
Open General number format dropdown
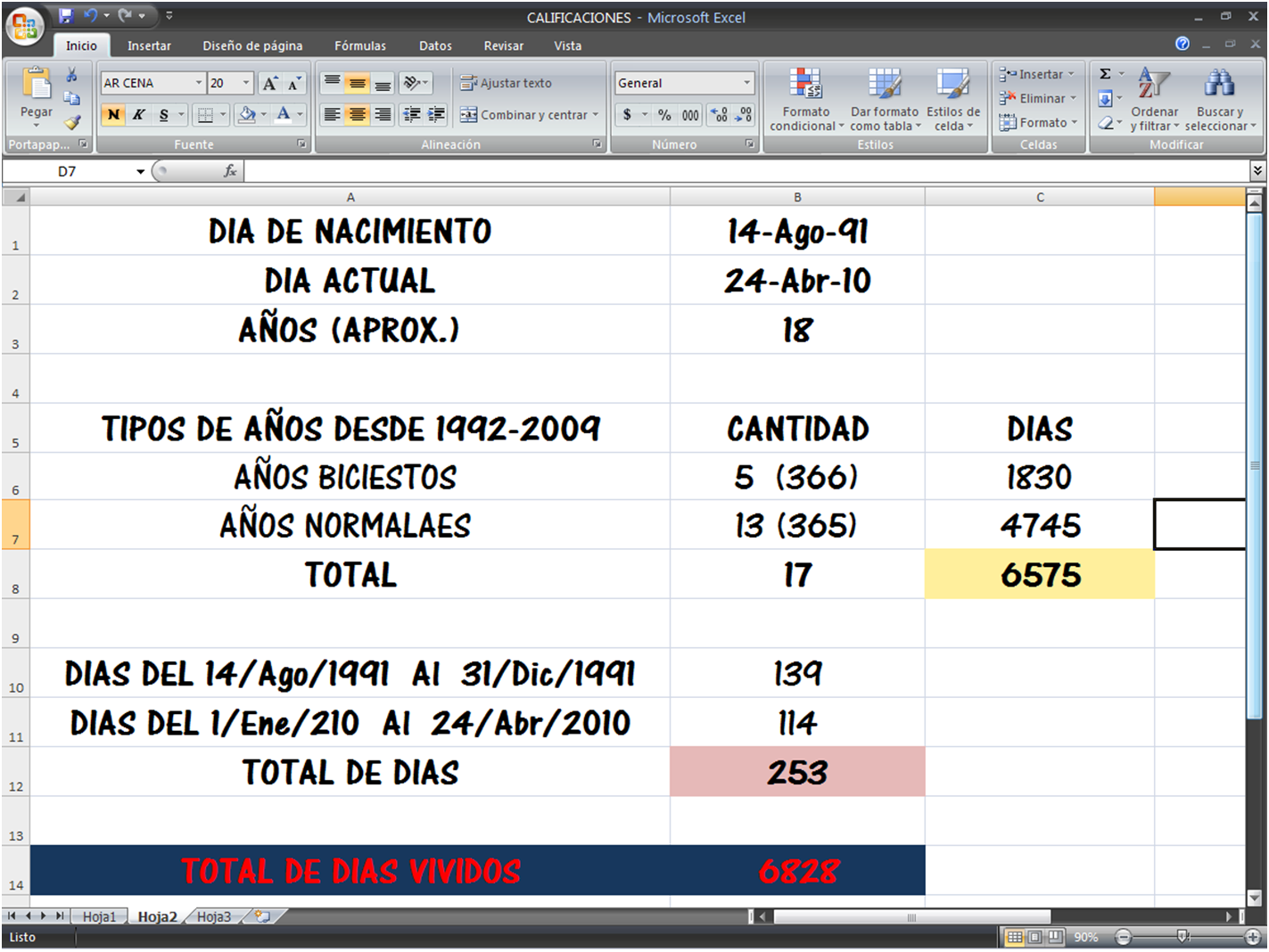[x=746, y=83]
